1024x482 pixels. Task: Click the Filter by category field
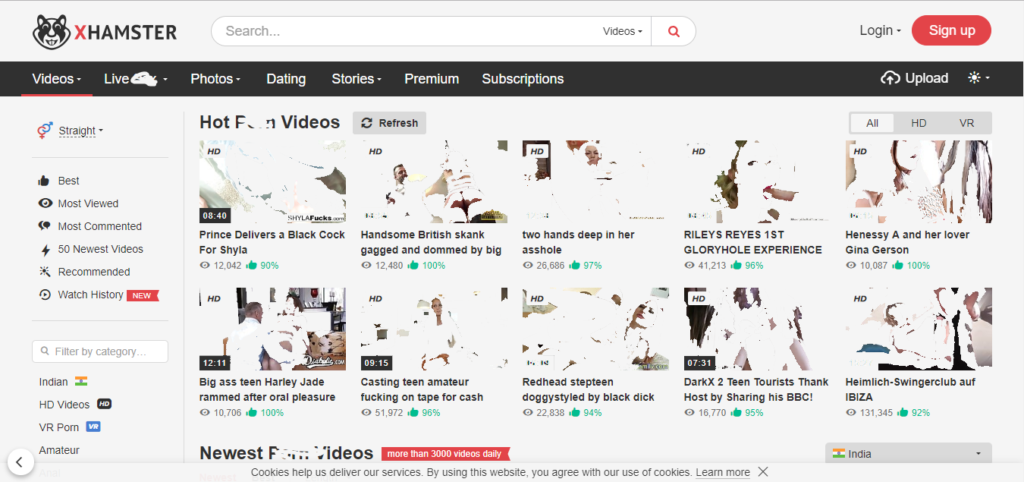100,351
